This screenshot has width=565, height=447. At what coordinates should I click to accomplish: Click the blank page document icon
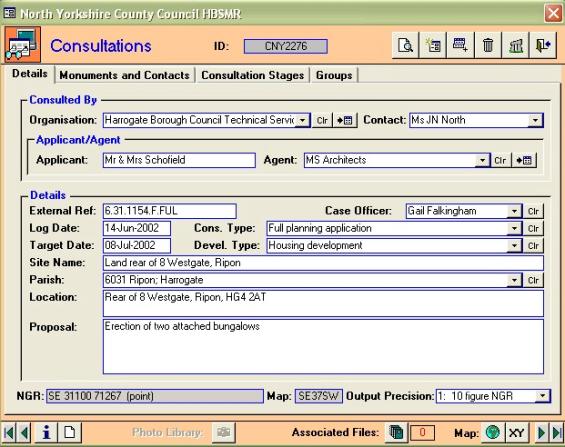[70, 433]
